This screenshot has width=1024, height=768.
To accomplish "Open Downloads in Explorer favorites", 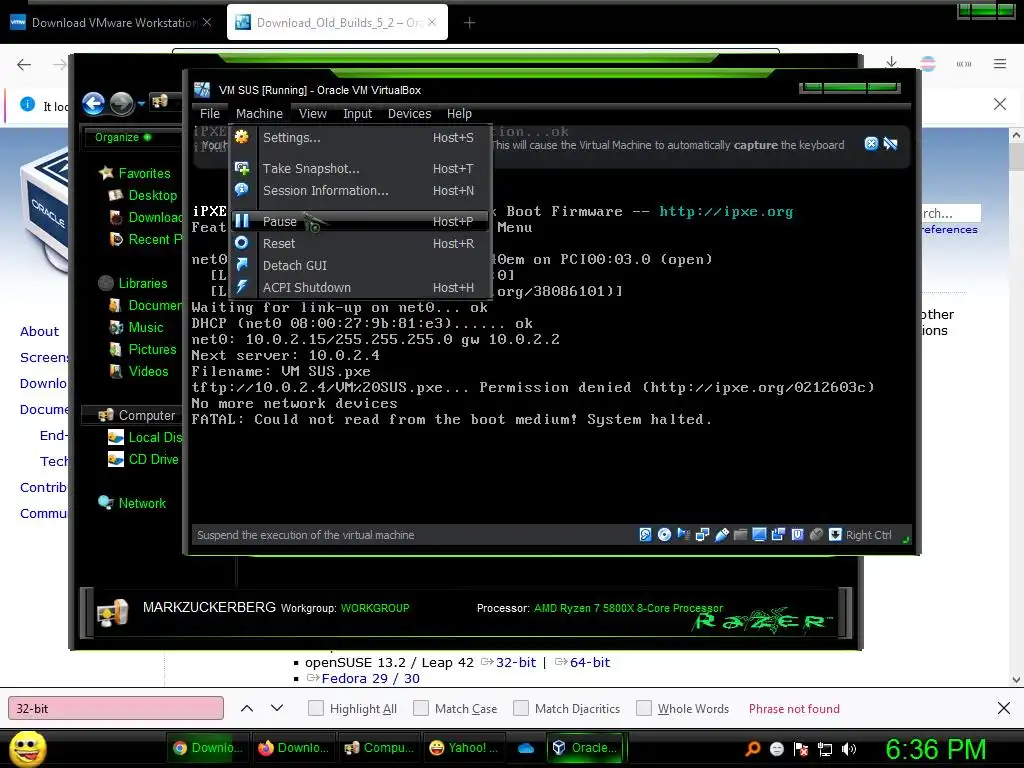I will [155, 217].
